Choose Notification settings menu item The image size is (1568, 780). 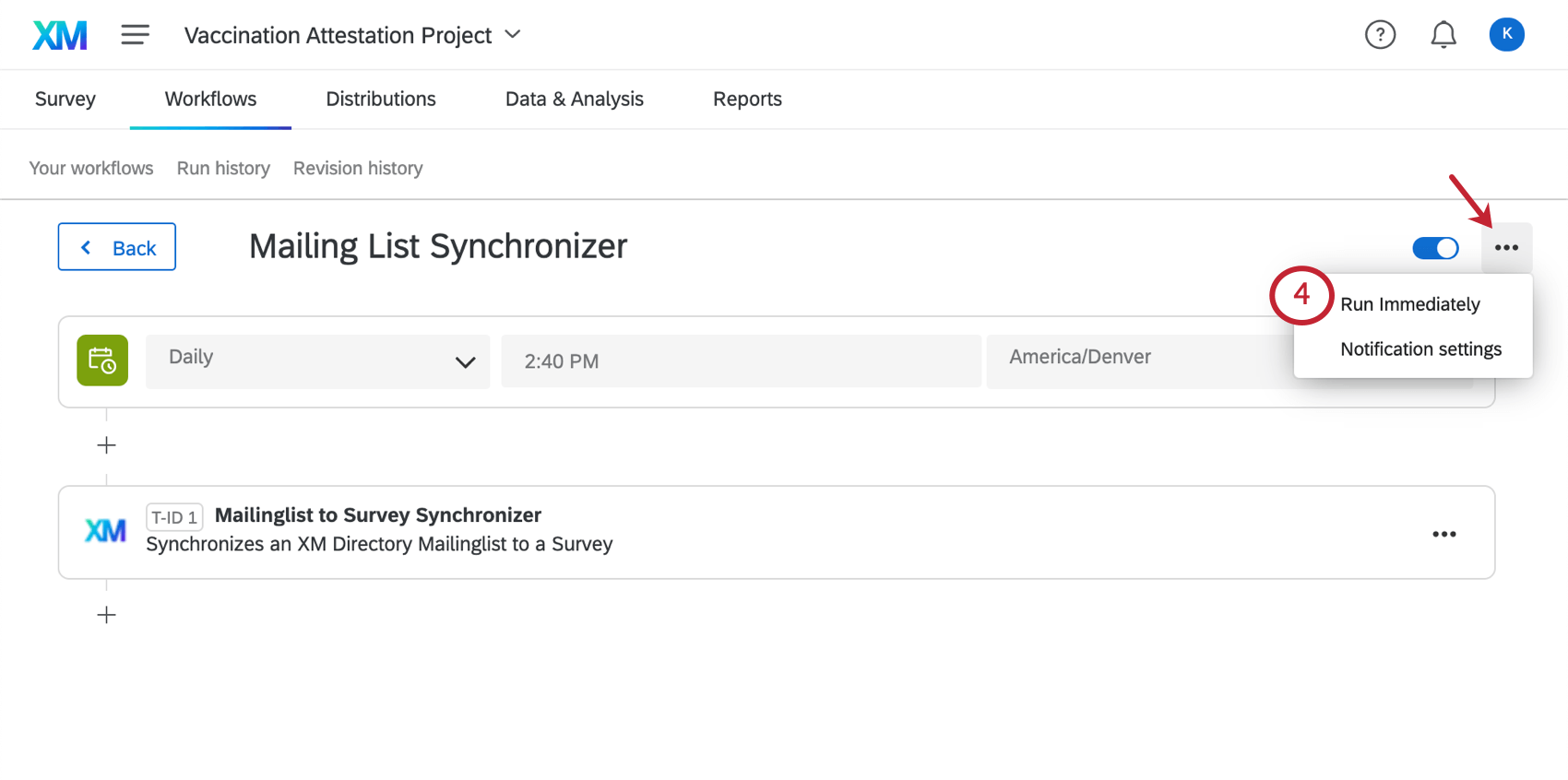click(1420, 349)
